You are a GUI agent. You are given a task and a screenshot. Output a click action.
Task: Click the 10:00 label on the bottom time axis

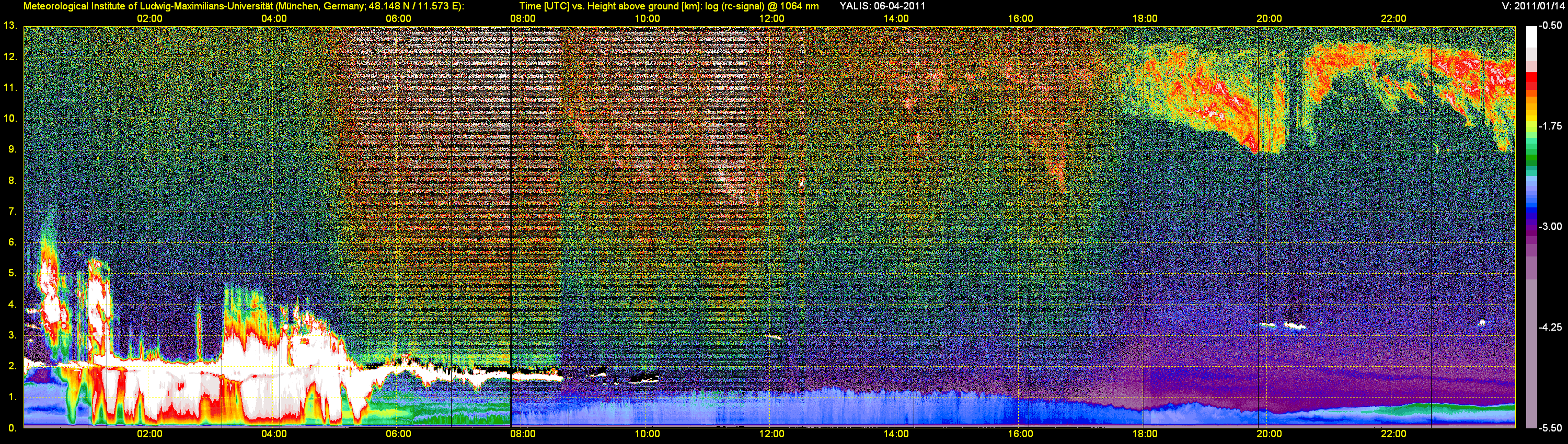647,434
